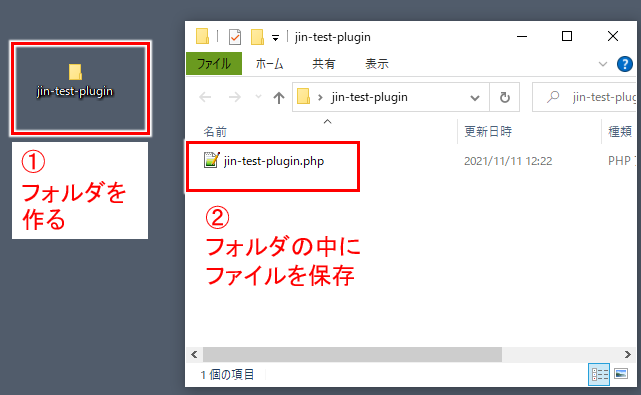
Task: Open the Help question mark icon
Action: coord(625,64)
